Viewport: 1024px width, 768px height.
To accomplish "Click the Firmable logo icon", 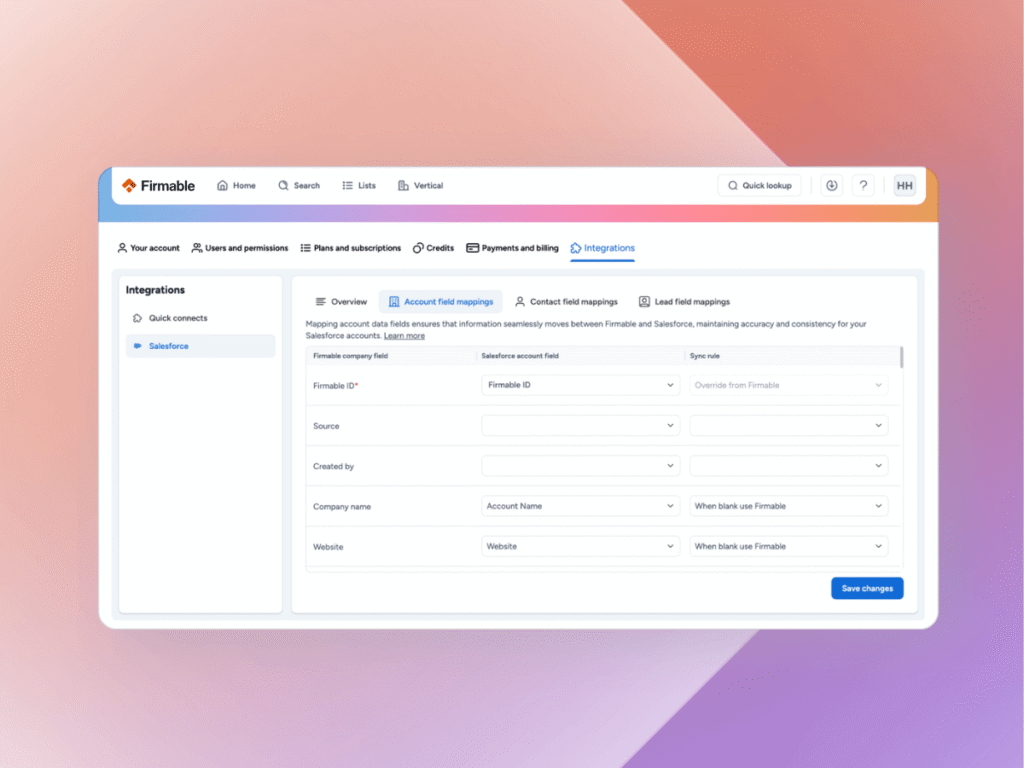I will click(129, 185).
